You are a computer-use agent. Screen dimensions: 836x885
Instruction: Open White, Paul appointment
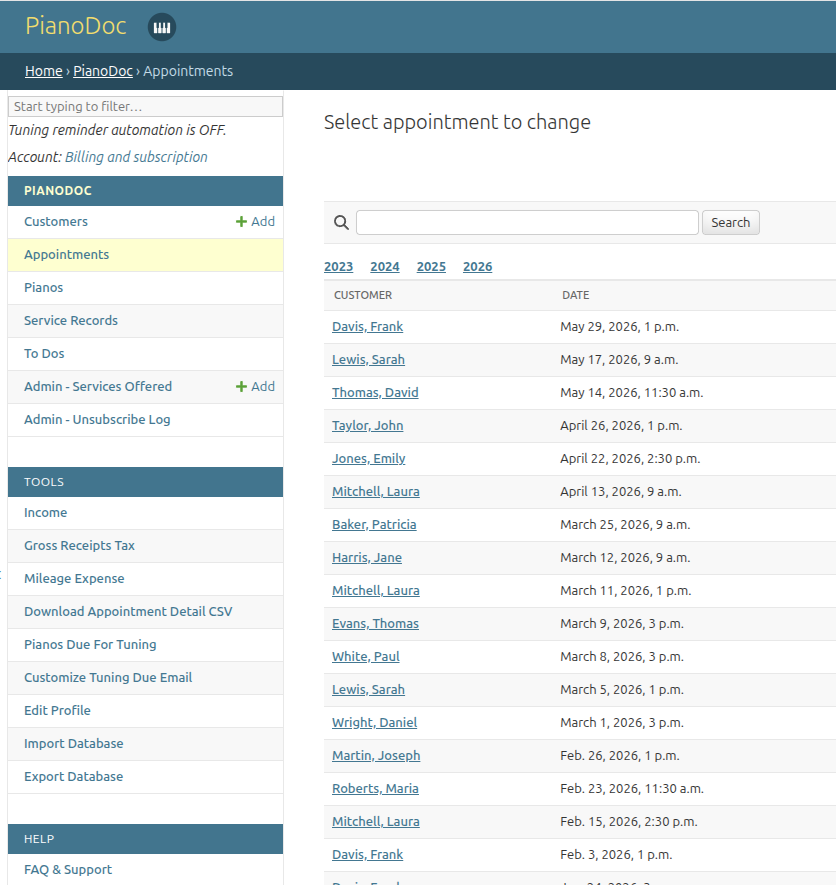(x=366, y=657)
